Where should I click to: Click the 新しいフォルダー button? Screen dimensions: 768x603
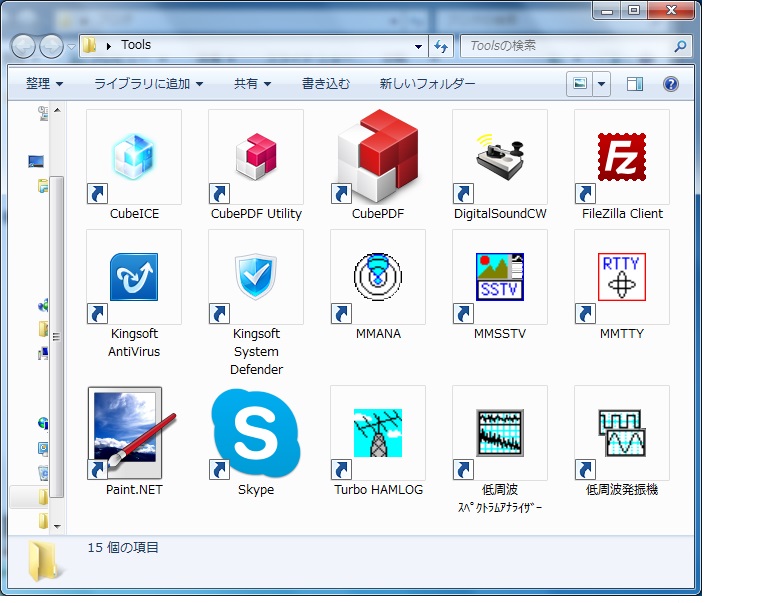[x=427, y=84]
